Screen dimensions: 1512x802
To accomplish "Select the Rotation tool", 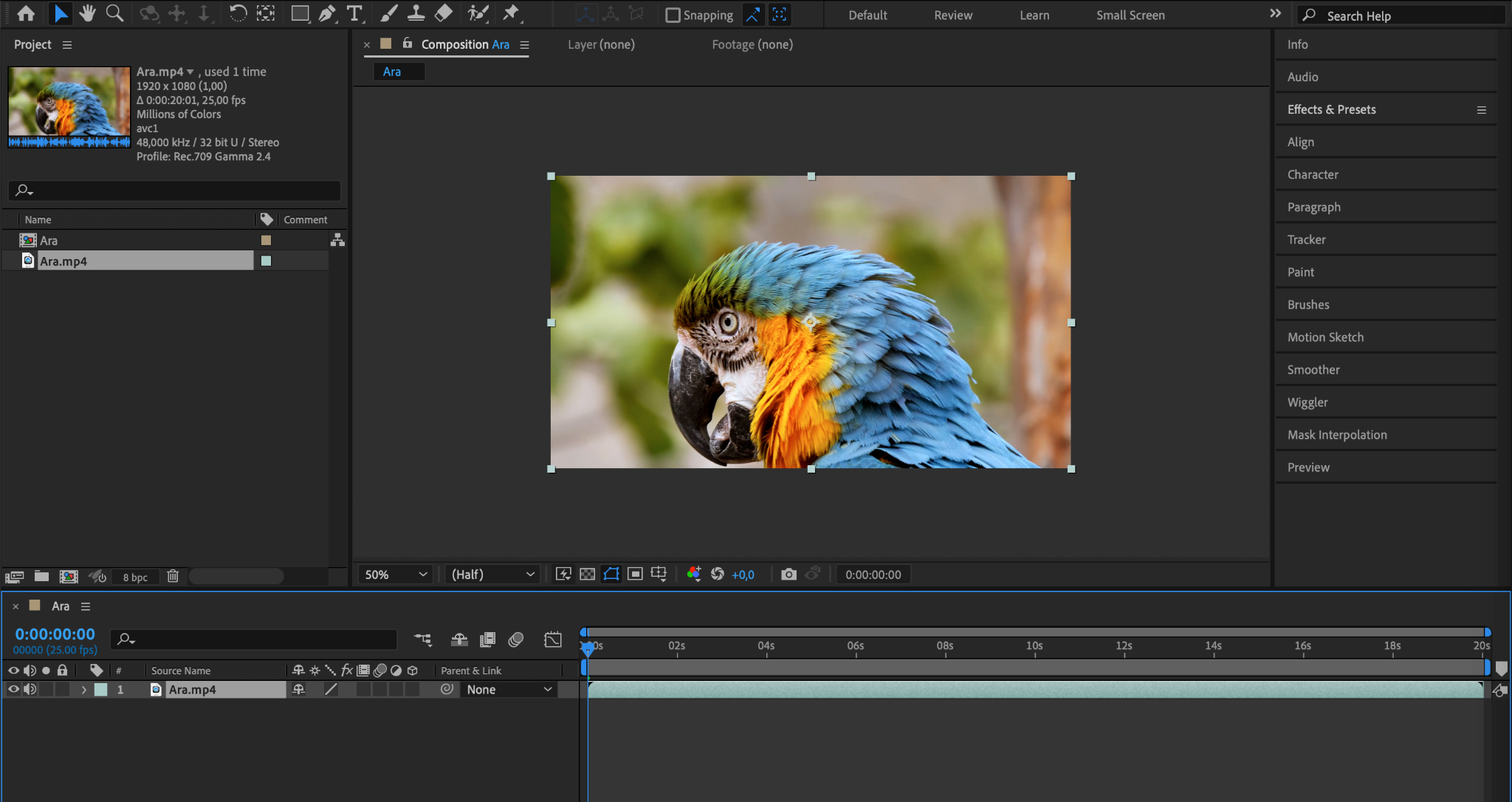I will [238, 13].
